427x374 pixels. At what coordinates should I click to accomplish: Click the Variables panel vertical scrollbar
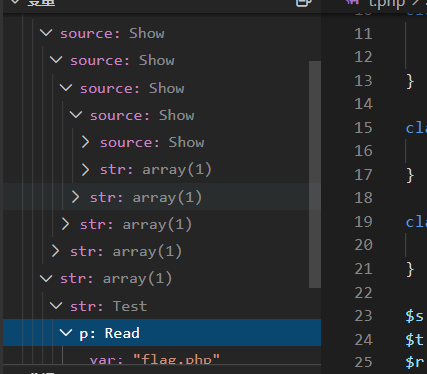tap(315, 174)
